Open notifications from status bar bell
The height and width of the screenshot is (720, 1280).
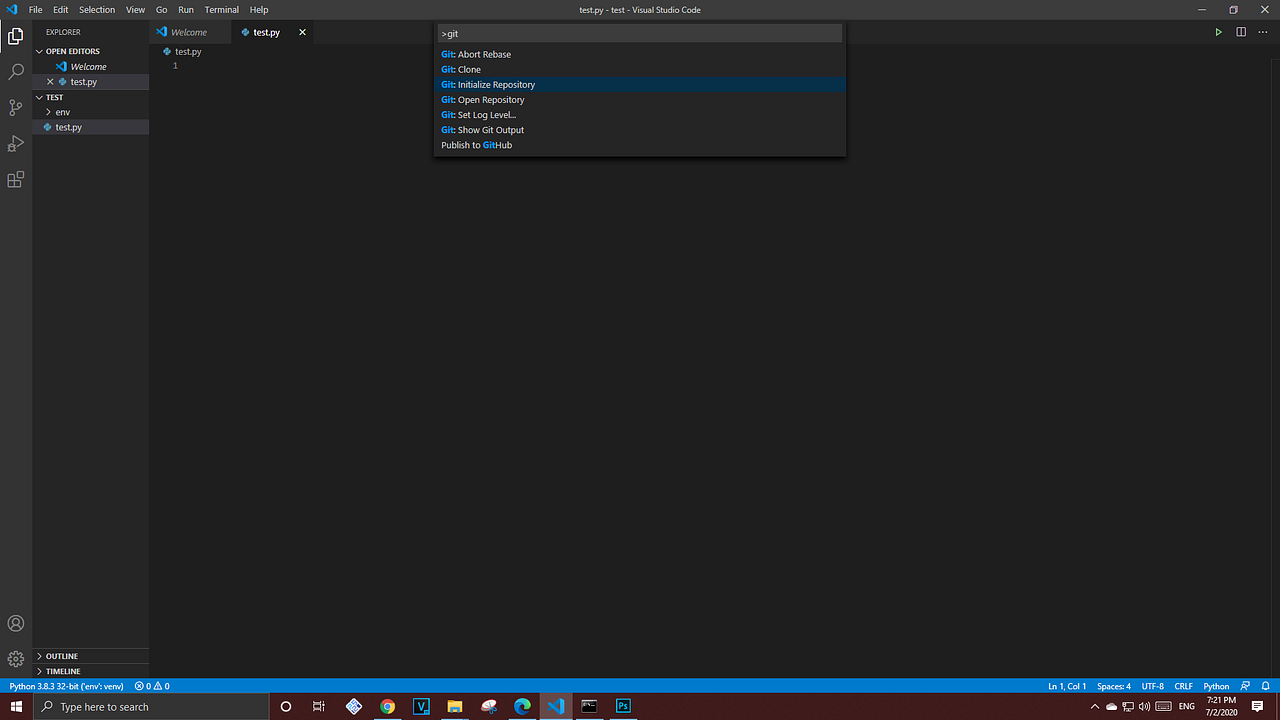pos(1264,686)
